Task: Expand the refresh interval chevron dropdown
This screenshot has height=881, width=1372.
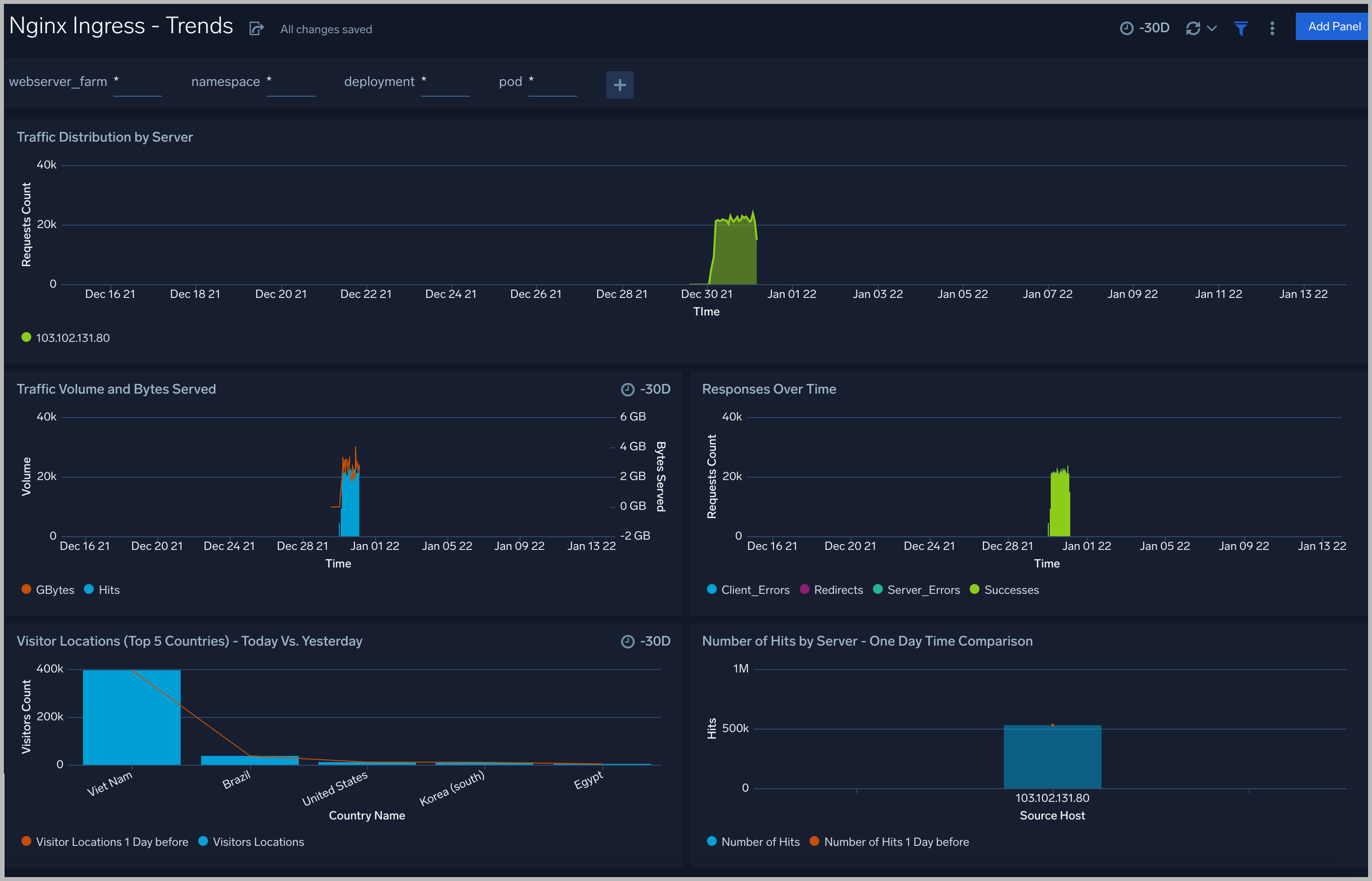Action: pos(1211,27)
